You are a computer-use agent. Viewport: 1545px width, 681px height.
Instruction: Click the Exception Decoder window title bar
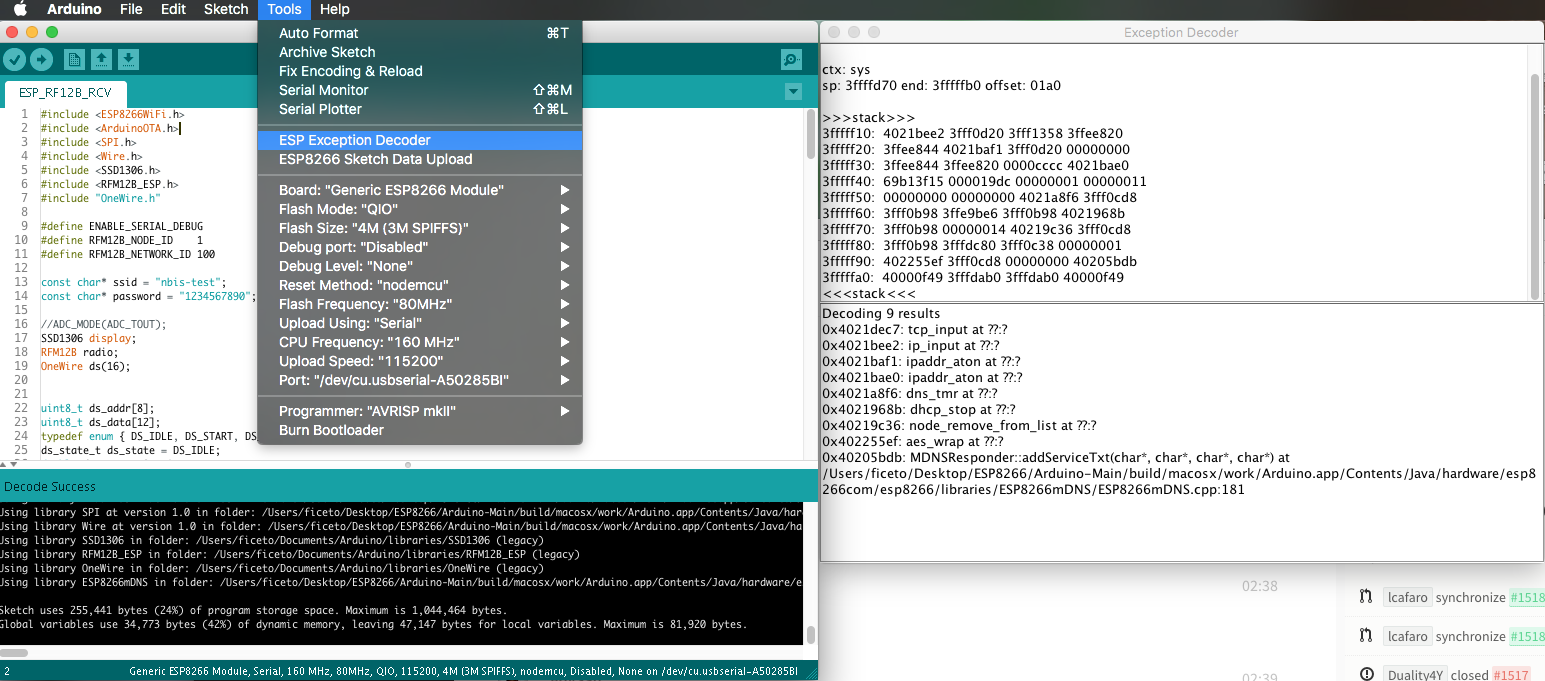tap(1181, 32)
